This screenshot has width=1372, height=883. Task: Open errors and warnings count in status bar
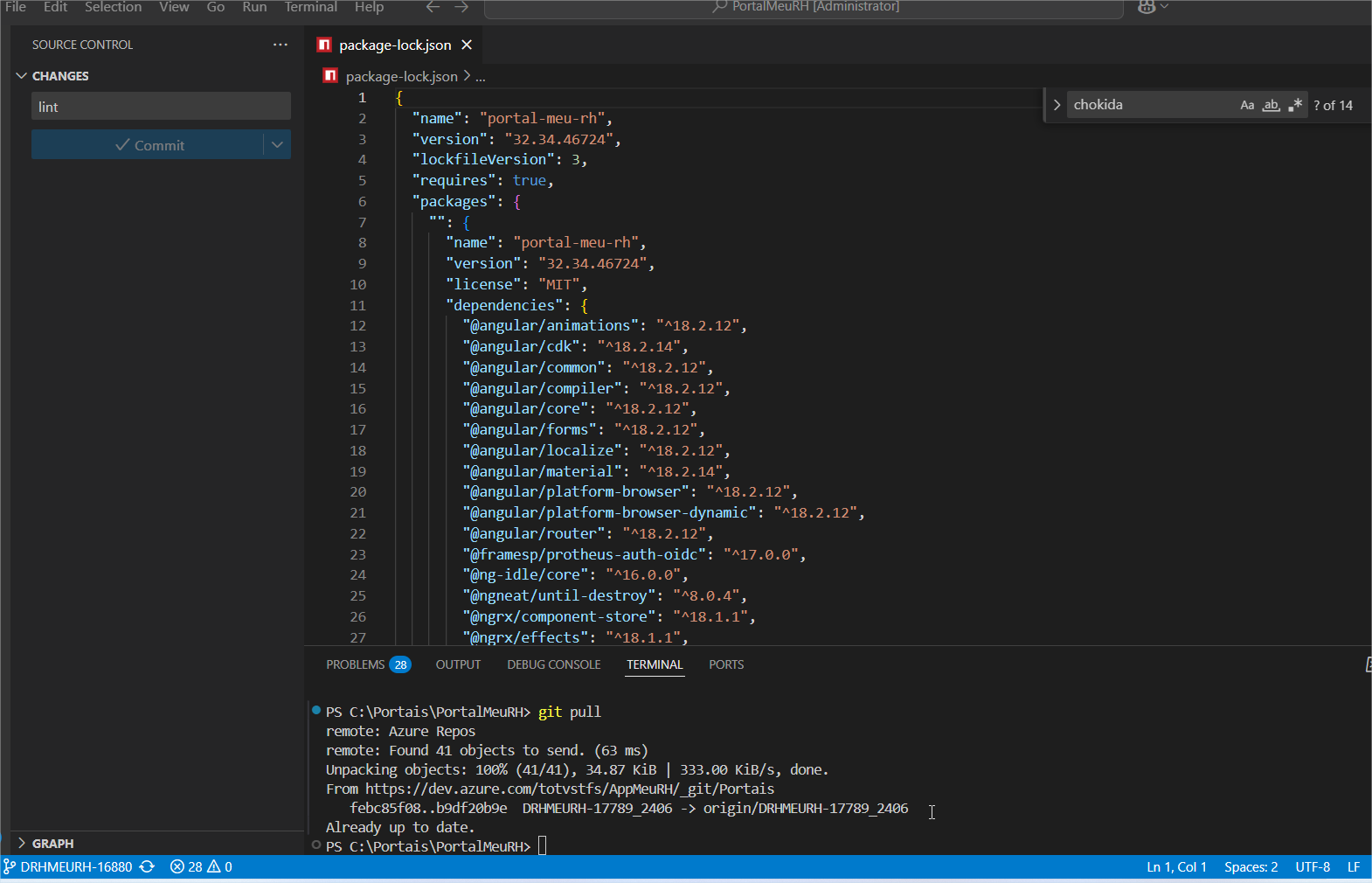click(x=201, y=866)
